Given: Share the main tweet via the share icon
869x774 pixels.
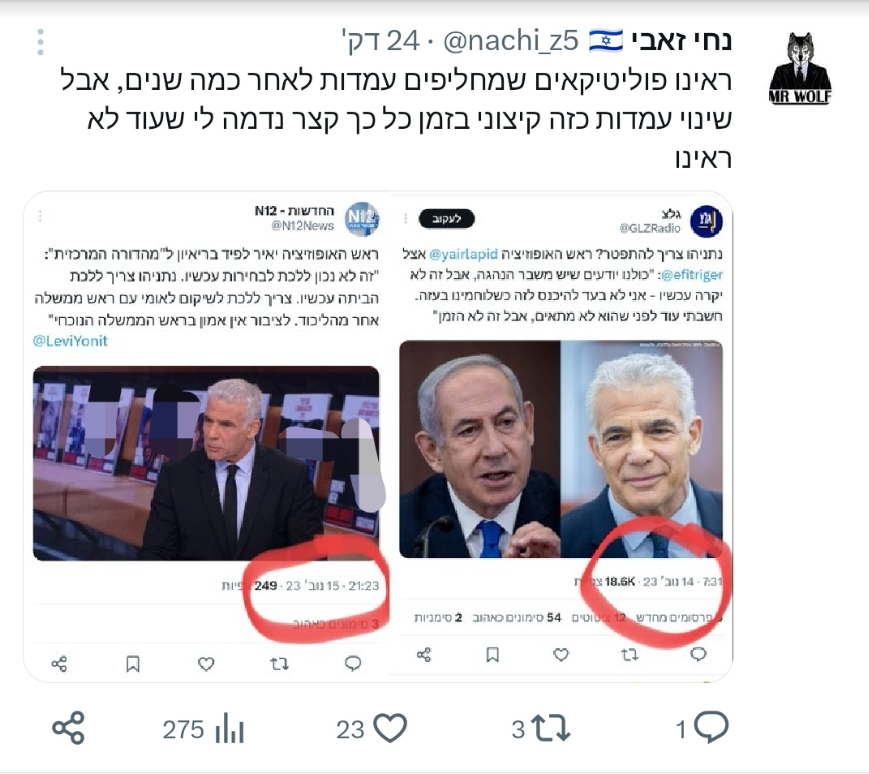Looking at the screenshot, I should 68,728.
